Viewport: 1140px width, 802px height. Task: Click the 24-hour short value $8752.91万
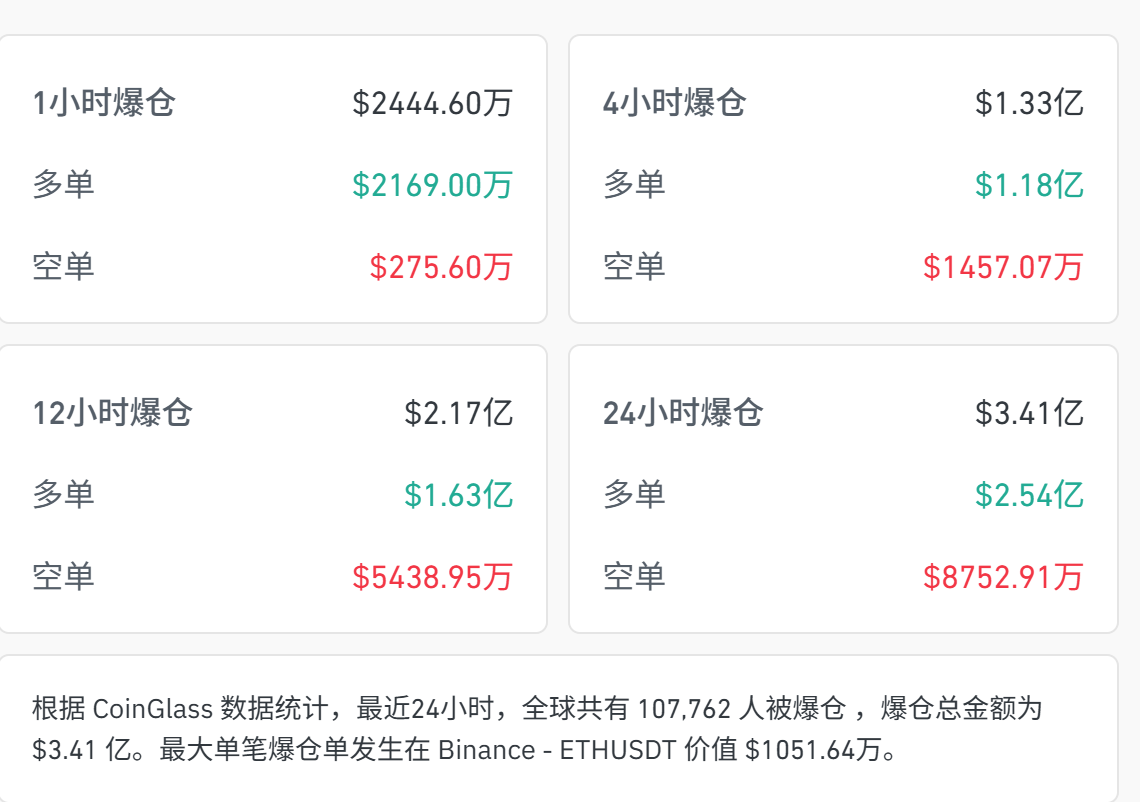pos(1003,577)
